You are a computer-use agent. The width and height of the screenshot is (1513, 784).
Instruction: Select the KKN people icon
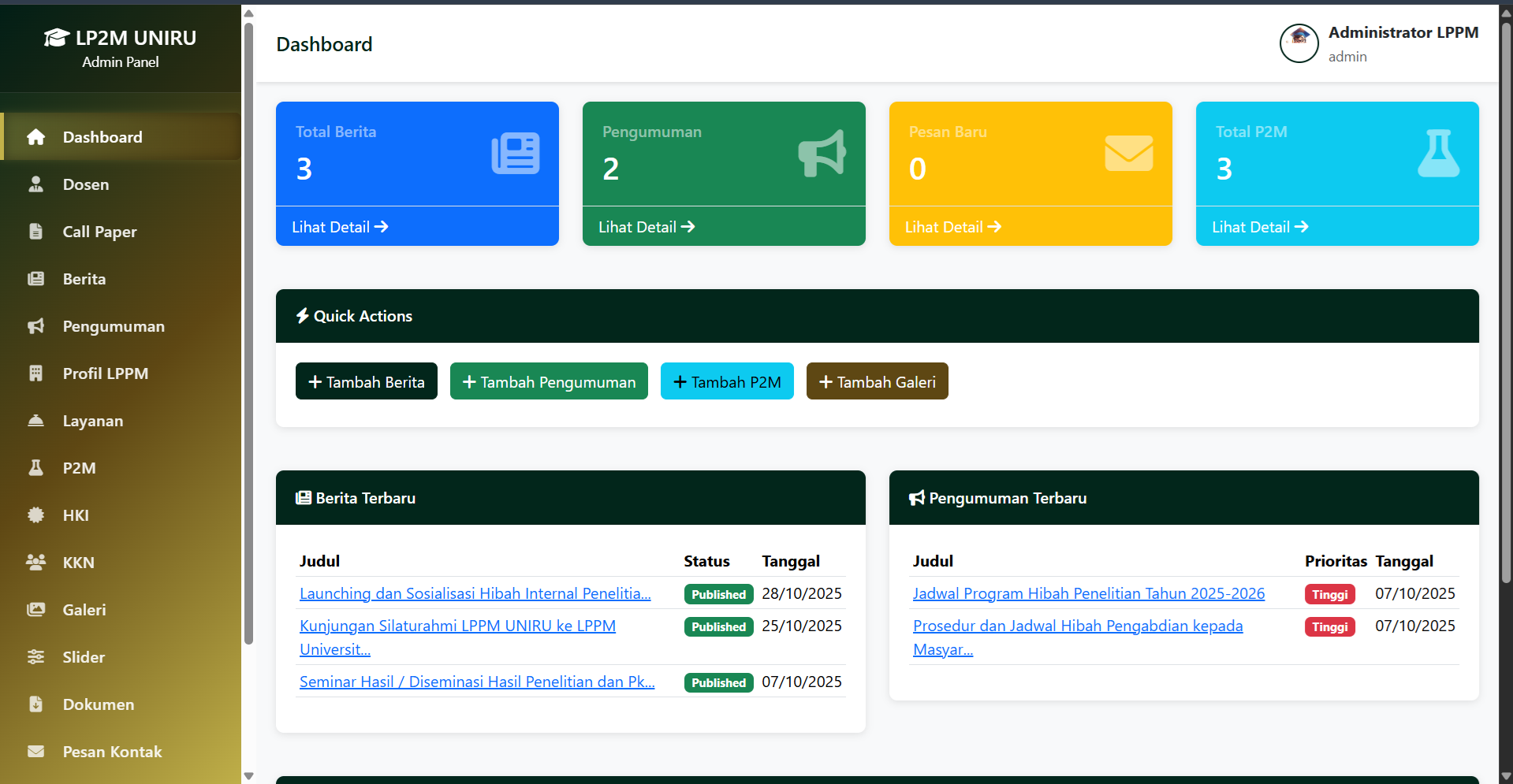click(36, 562)
